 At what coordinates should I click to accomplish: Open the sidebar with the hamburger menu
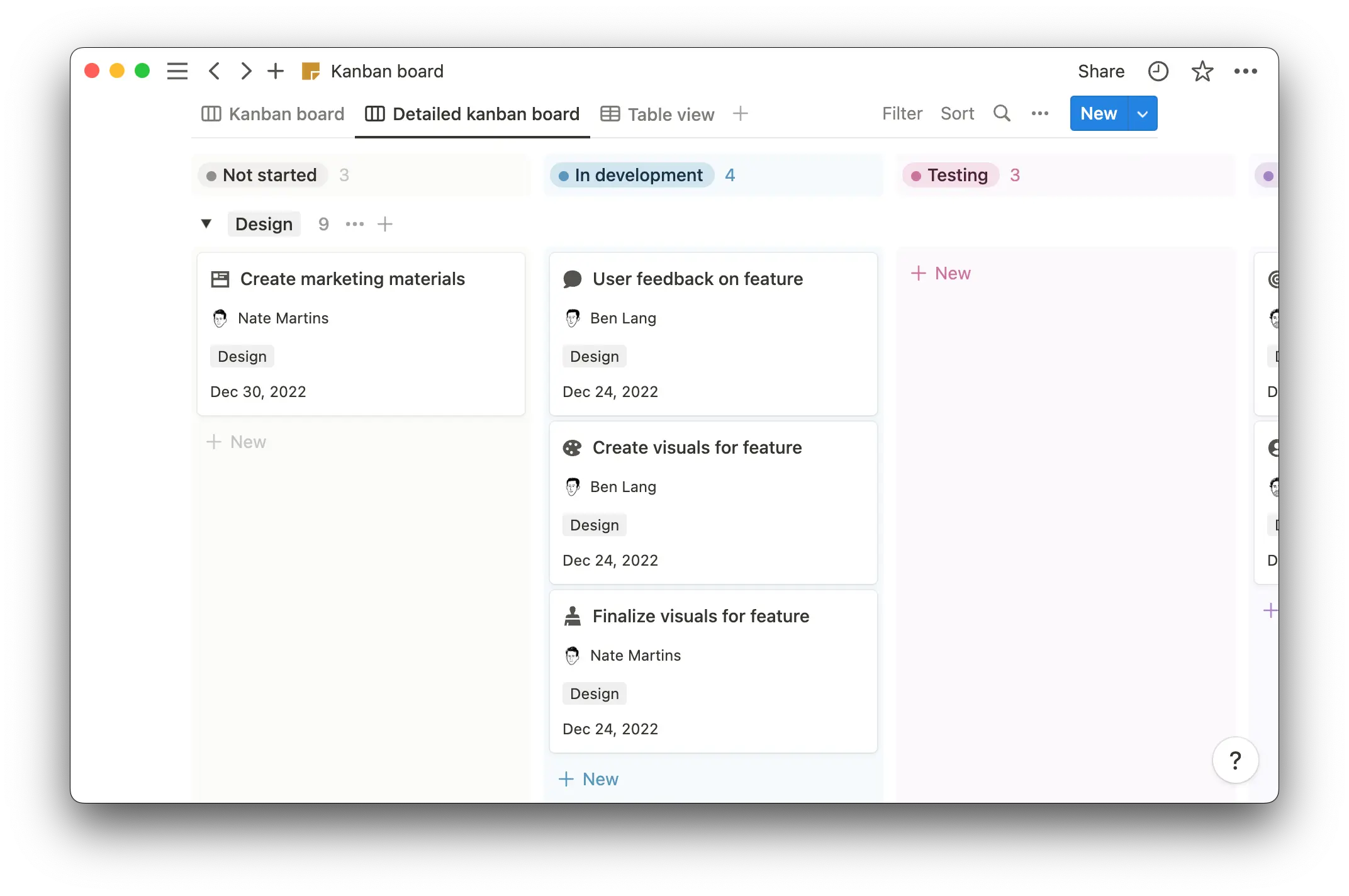[177, 71]
